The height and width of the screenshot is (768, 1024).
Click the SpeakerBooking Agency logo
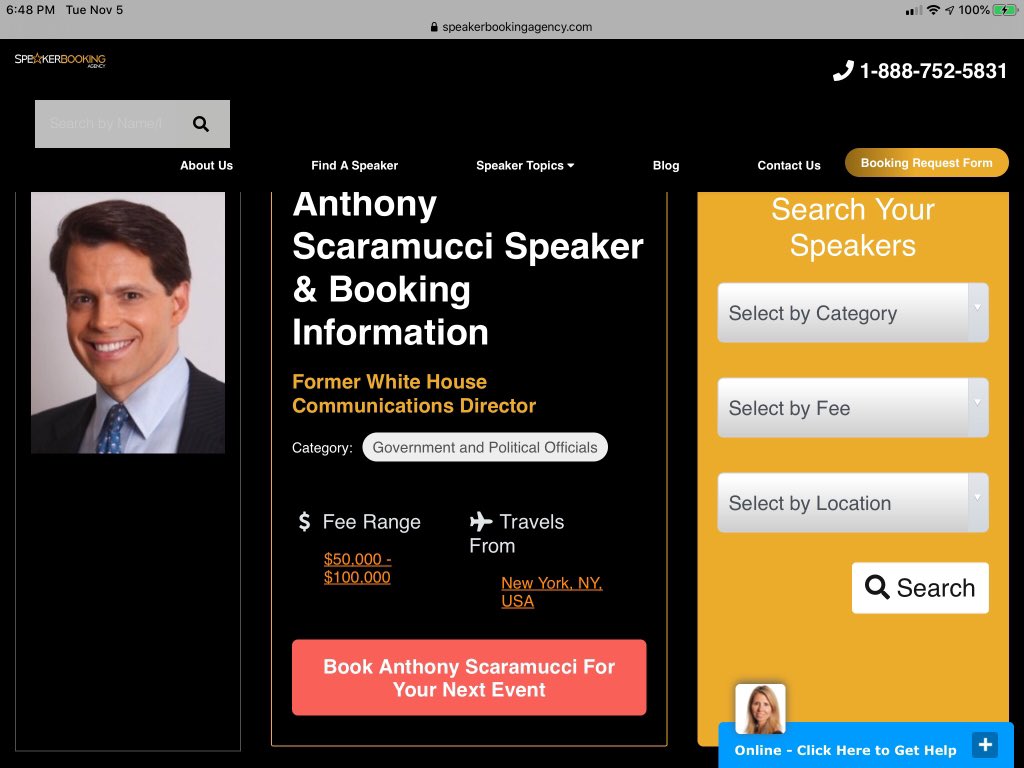(x=60, y=59)
